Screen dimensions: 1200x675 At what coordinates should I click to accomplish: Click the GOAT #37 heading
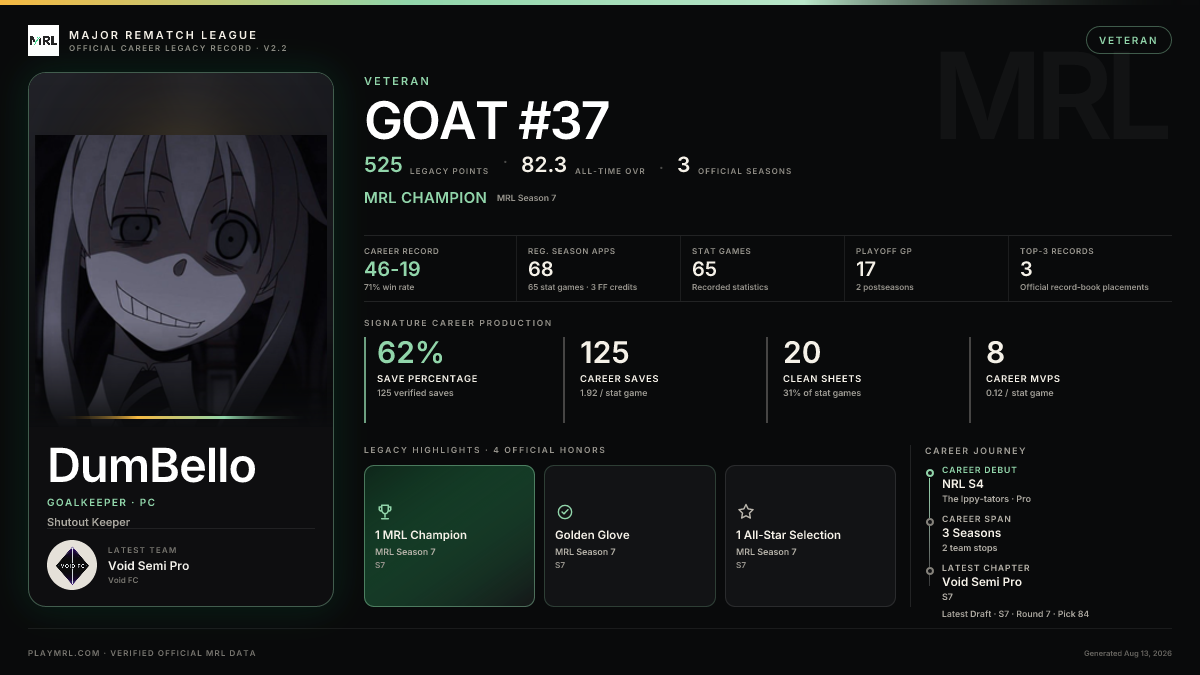click(487, 121)
